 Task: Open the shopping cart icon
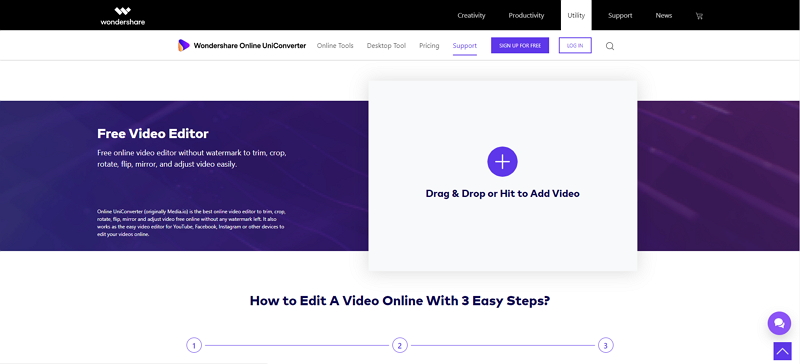699,16
